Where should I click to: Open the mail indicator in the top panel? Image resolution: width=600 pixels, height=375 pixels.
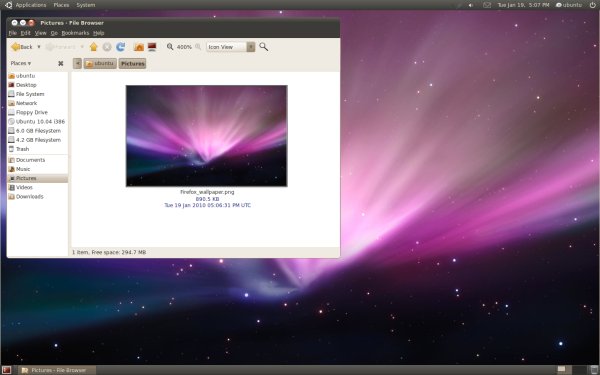(487, 5)
